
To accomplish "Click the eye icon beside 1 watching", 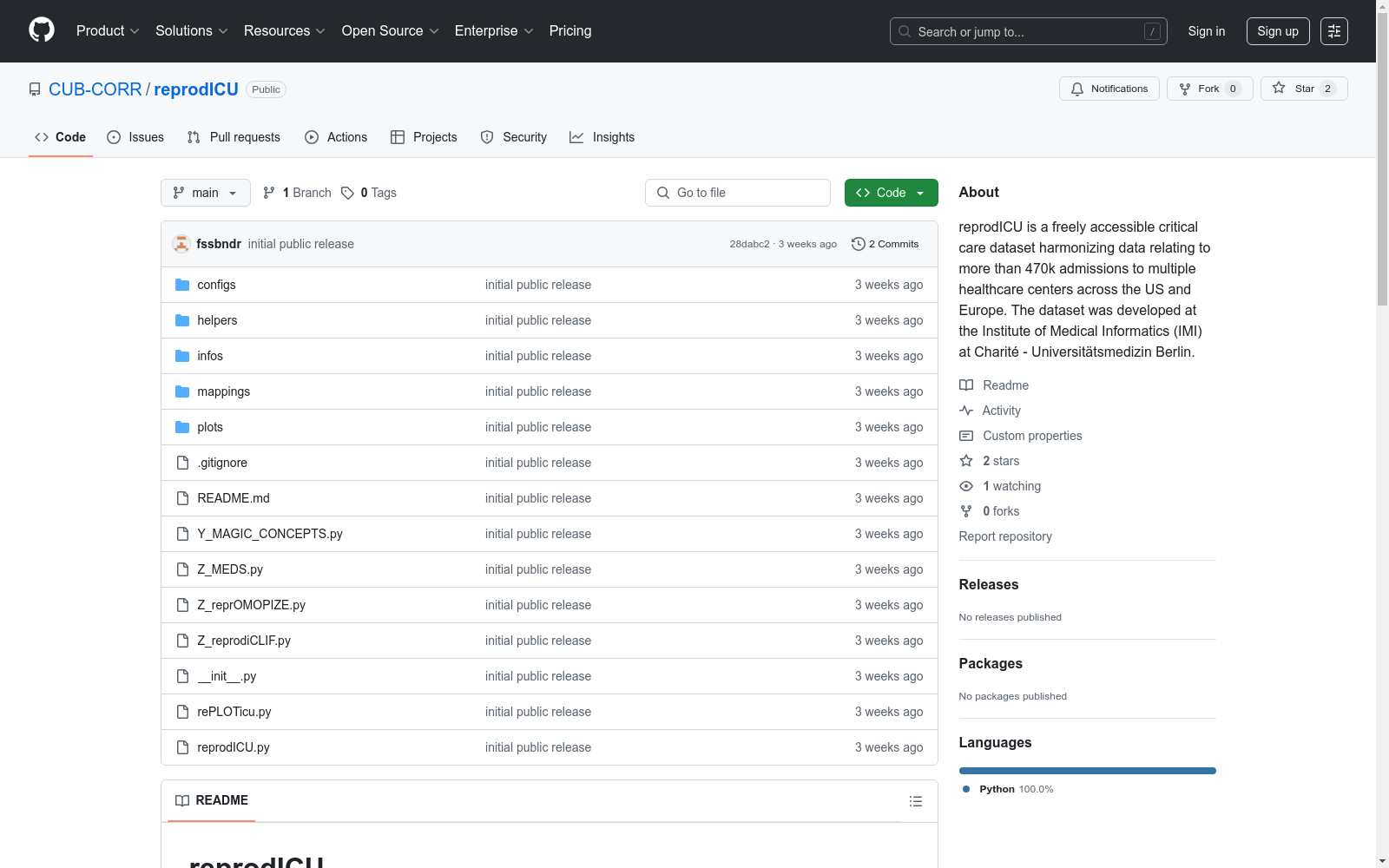I will coord(966,486).
